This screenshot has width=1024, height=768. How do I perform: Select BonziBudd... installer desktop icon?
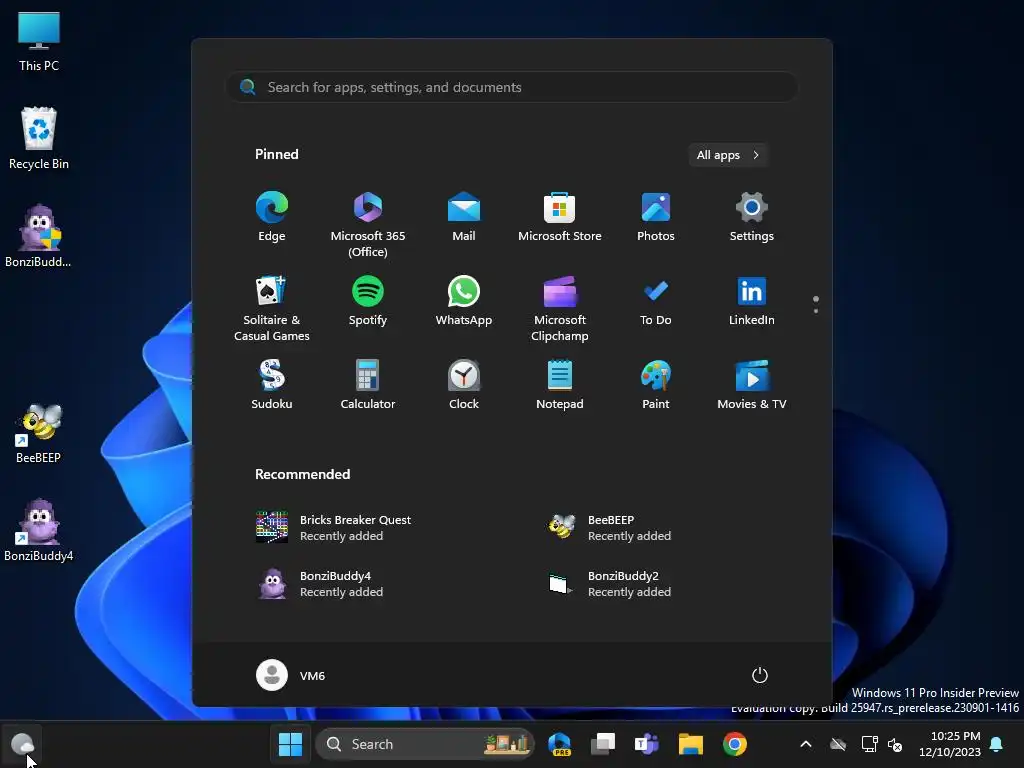39,236
